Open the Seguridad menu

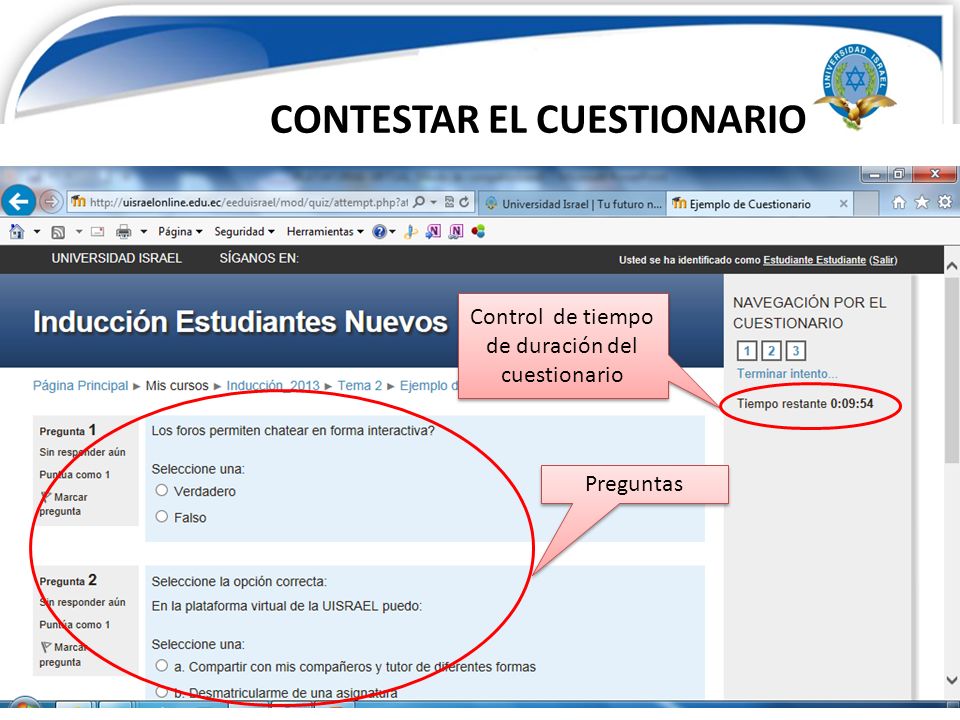click(244, 231)
